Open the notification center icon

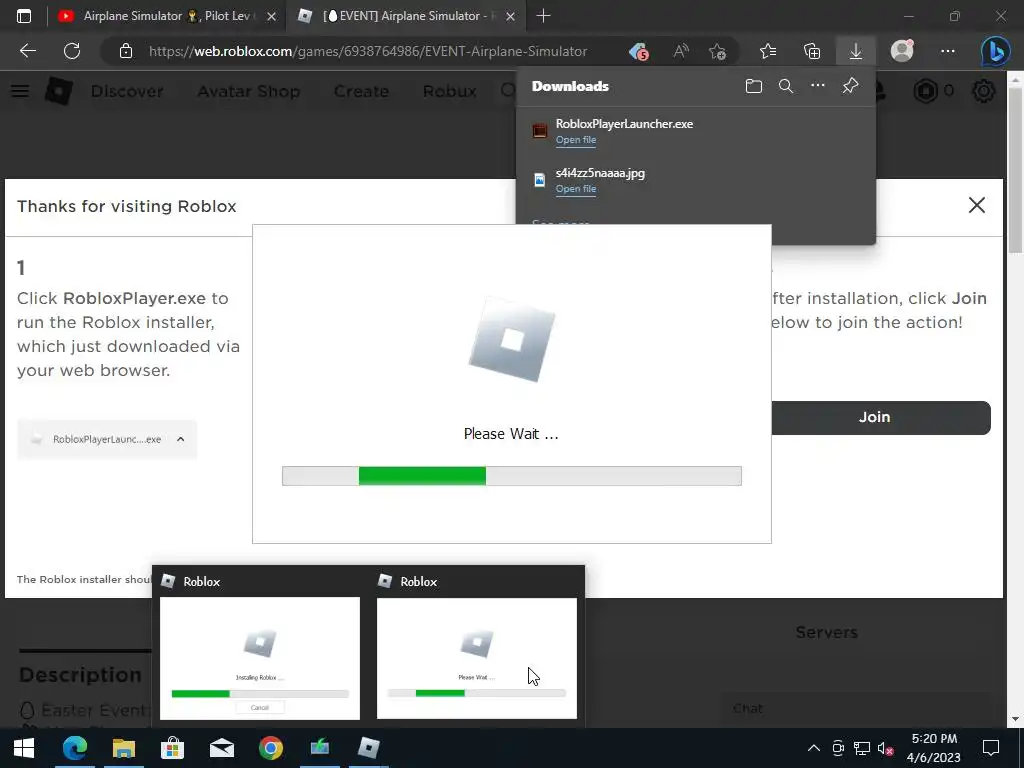991,748
